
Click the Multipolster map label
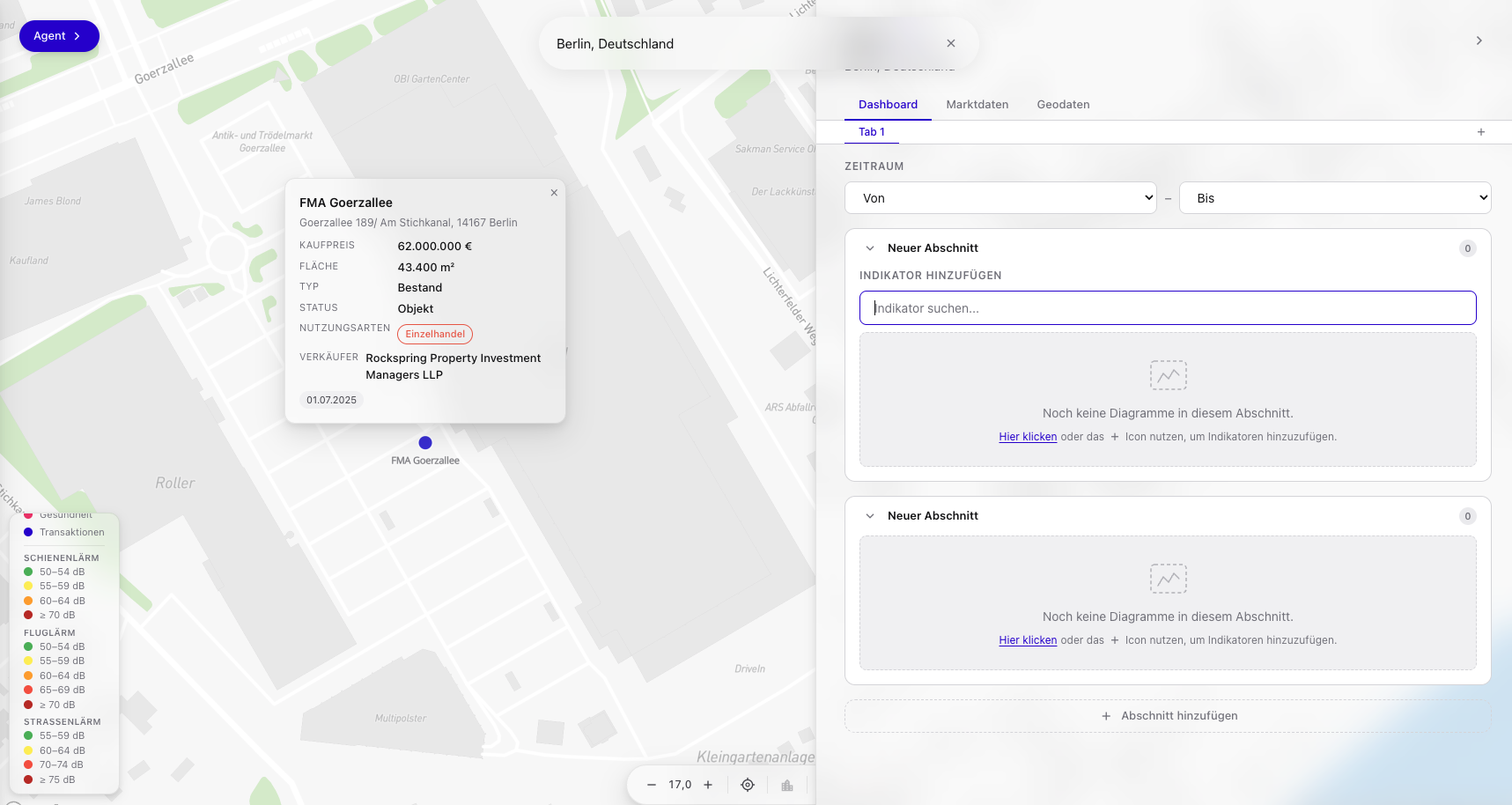(401, 719)
